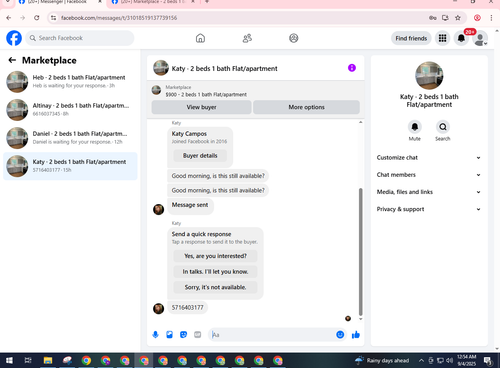500x368 pixels.
Task: Open a new browser tab
Action: coord(207,2)
